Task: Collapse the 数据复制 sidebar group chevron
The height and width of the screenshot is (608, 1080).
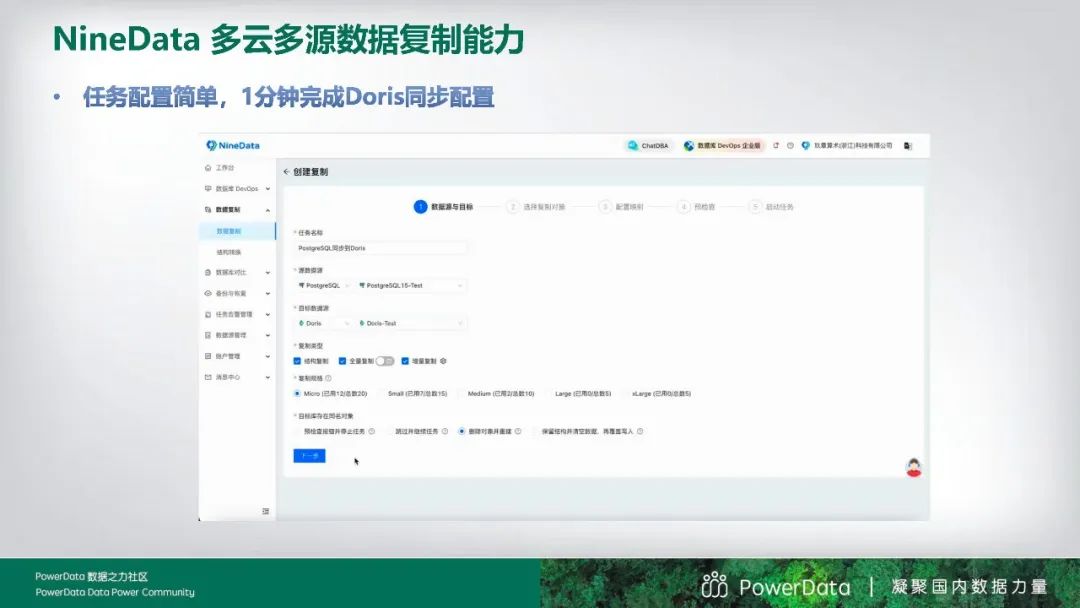Action: (x=268, y=210)
